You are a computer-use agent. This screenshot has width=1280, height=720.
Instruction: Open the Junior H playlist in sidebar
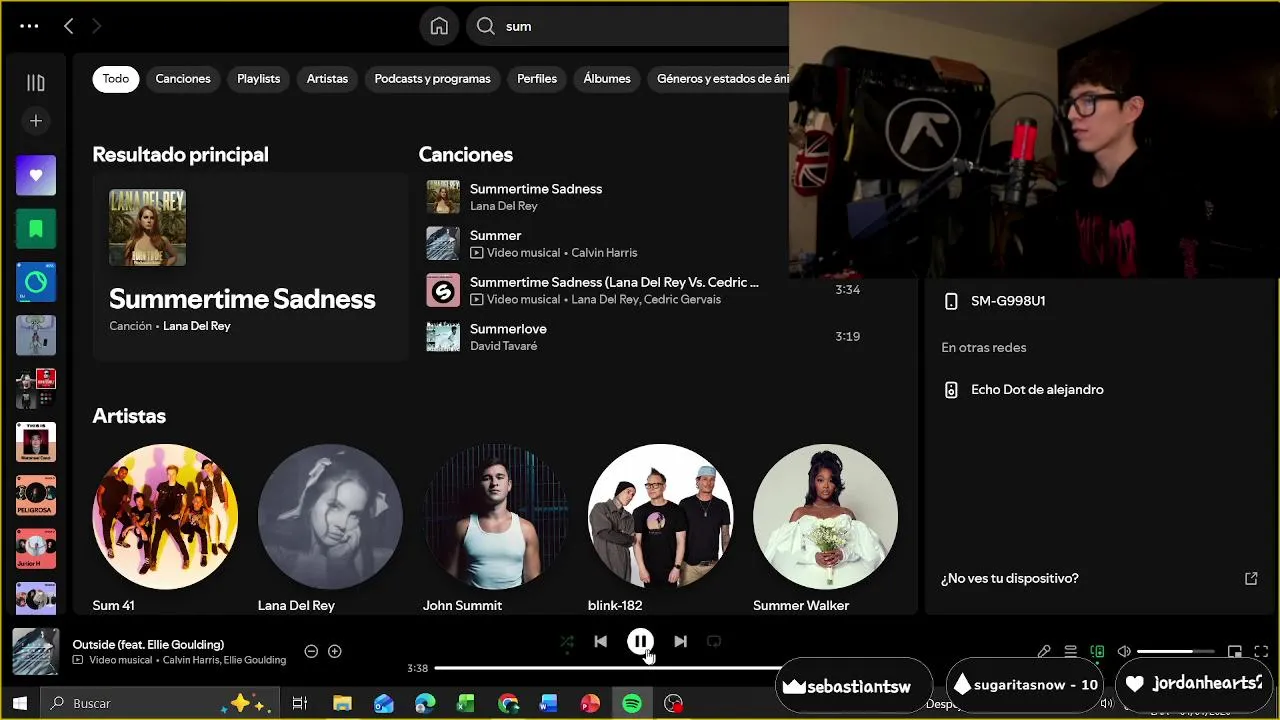[x=36, y=548]
